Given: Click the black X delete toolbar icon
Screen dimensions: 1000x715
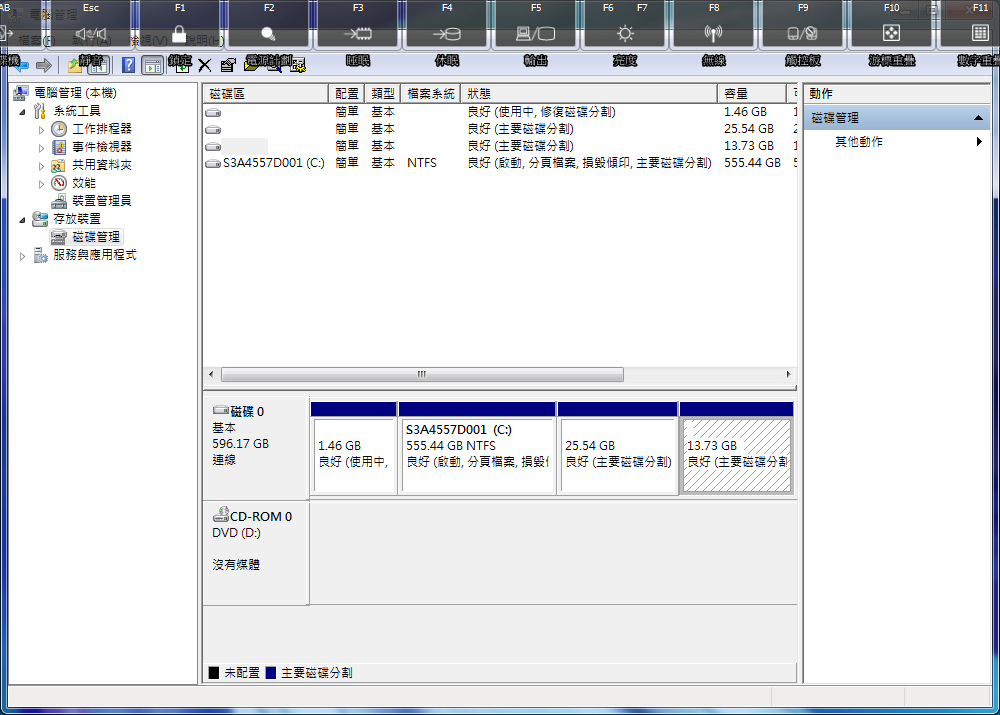Looking at the screenshot, I should tap(205, 65).
